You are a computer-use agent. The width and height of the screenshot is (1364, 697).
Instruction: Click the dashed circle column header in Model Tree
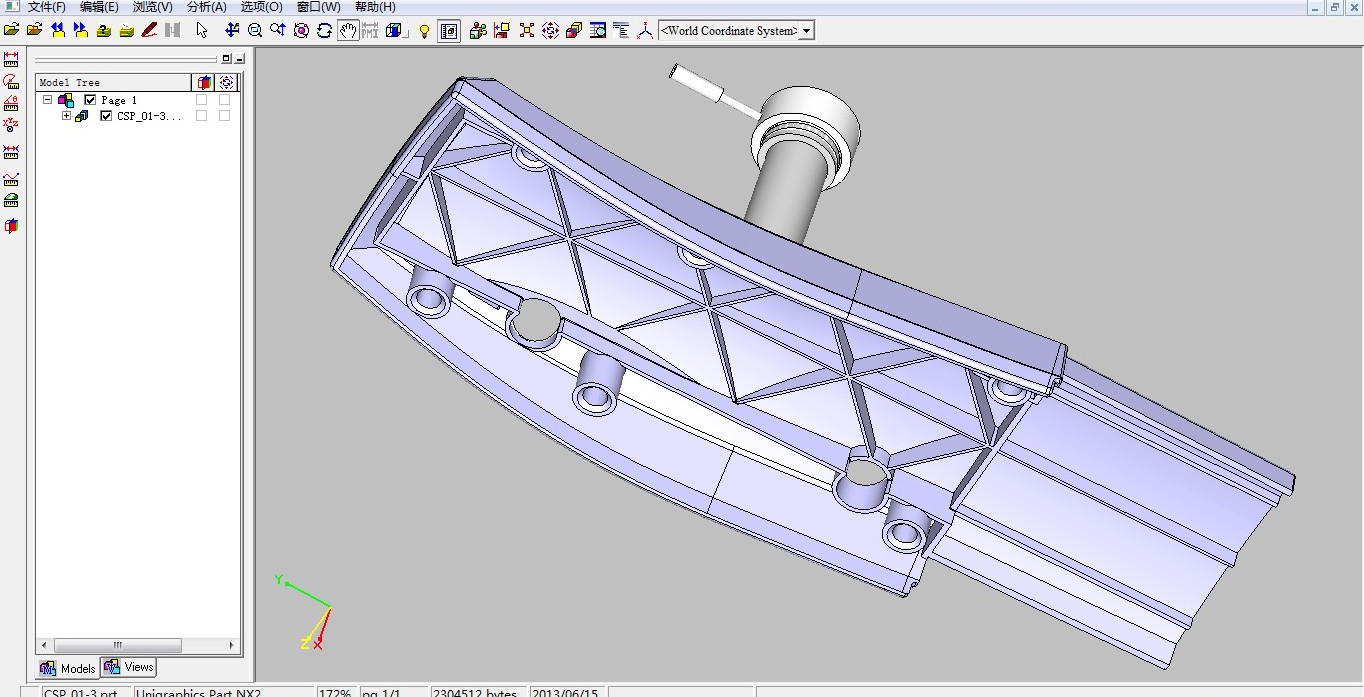pos(227,82)
